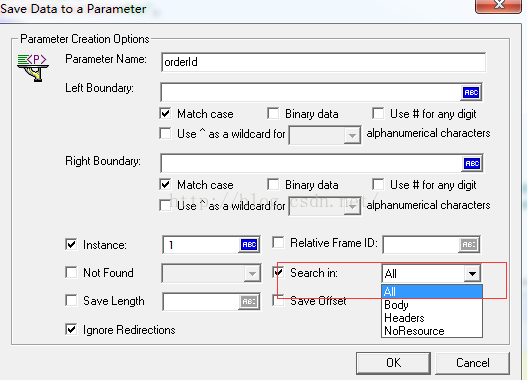528x380 pixels.
Task: Confirm dialog with OK button
Action: click(393, 363)
